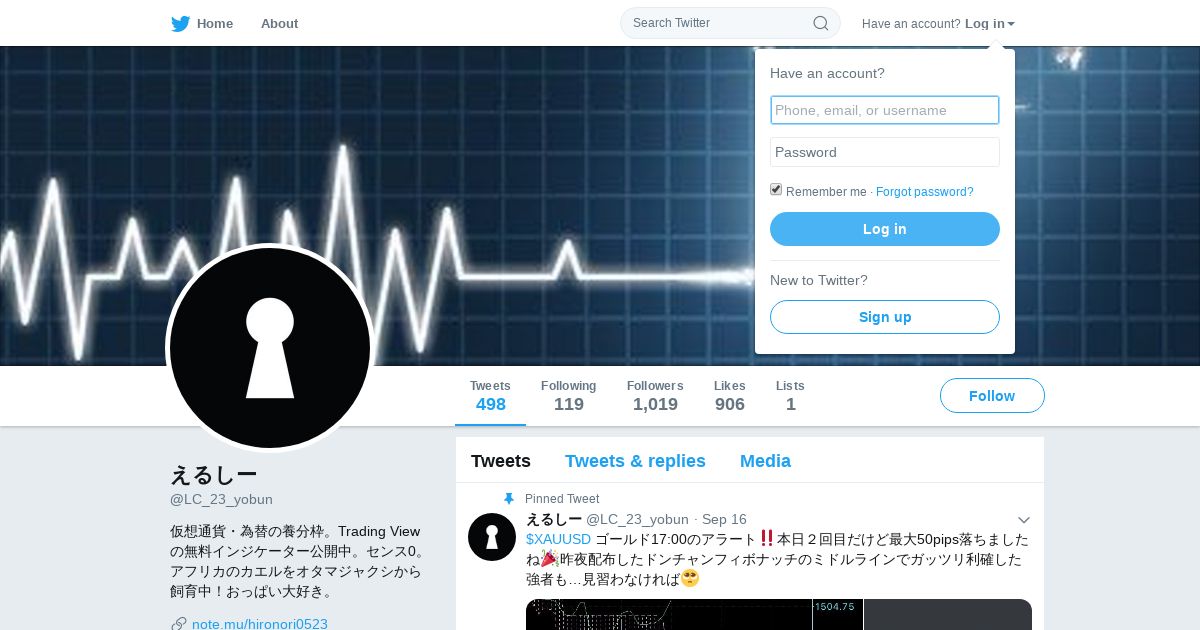Screen dimensions: 1200x630
Task: Open the keyhole profile picture
Action: (x=270, y=348)
